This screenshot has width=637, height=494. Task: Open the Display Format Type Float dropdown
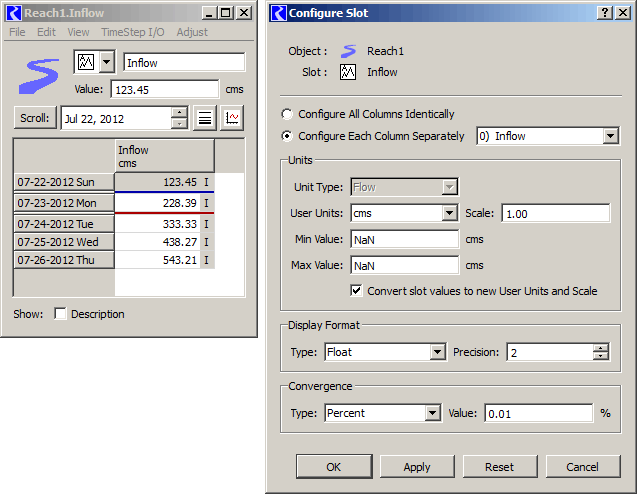click(386, 352)
